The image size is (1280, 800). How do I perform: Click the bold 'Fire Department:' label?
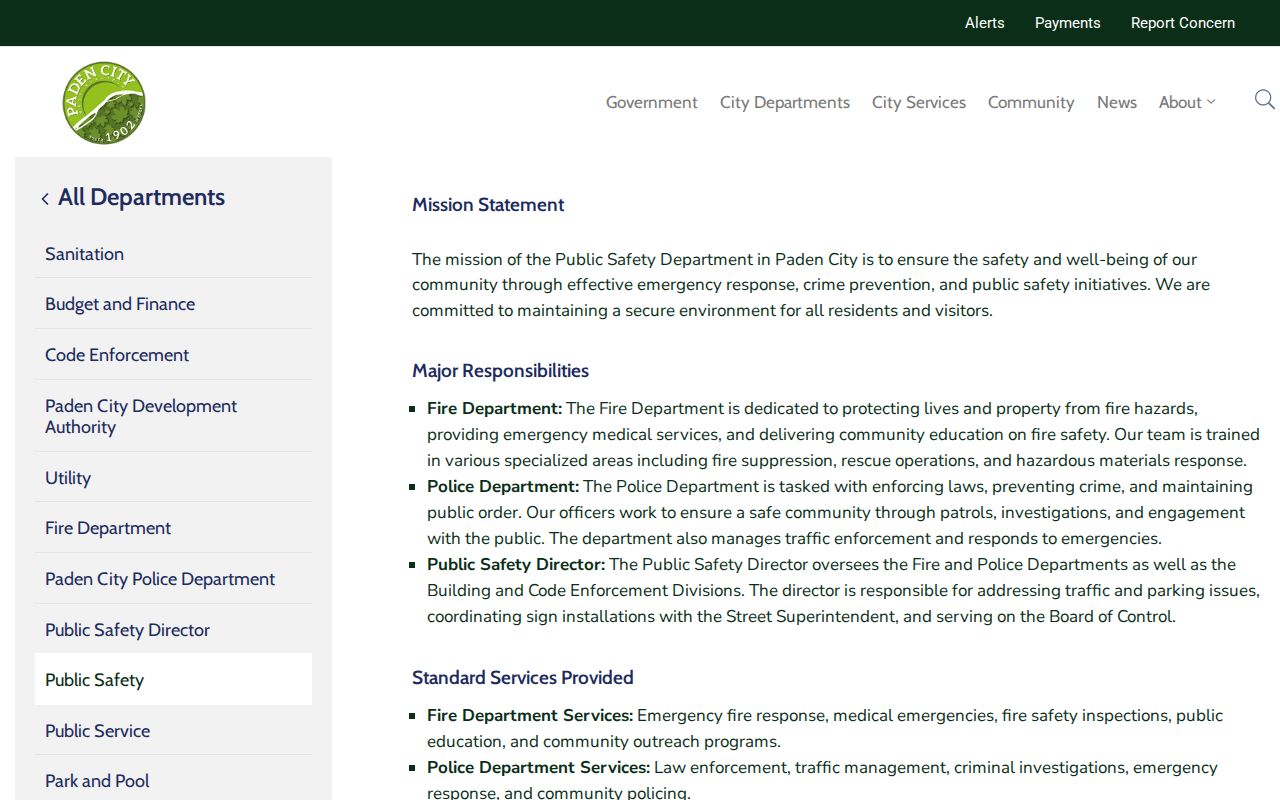point(495,408)
